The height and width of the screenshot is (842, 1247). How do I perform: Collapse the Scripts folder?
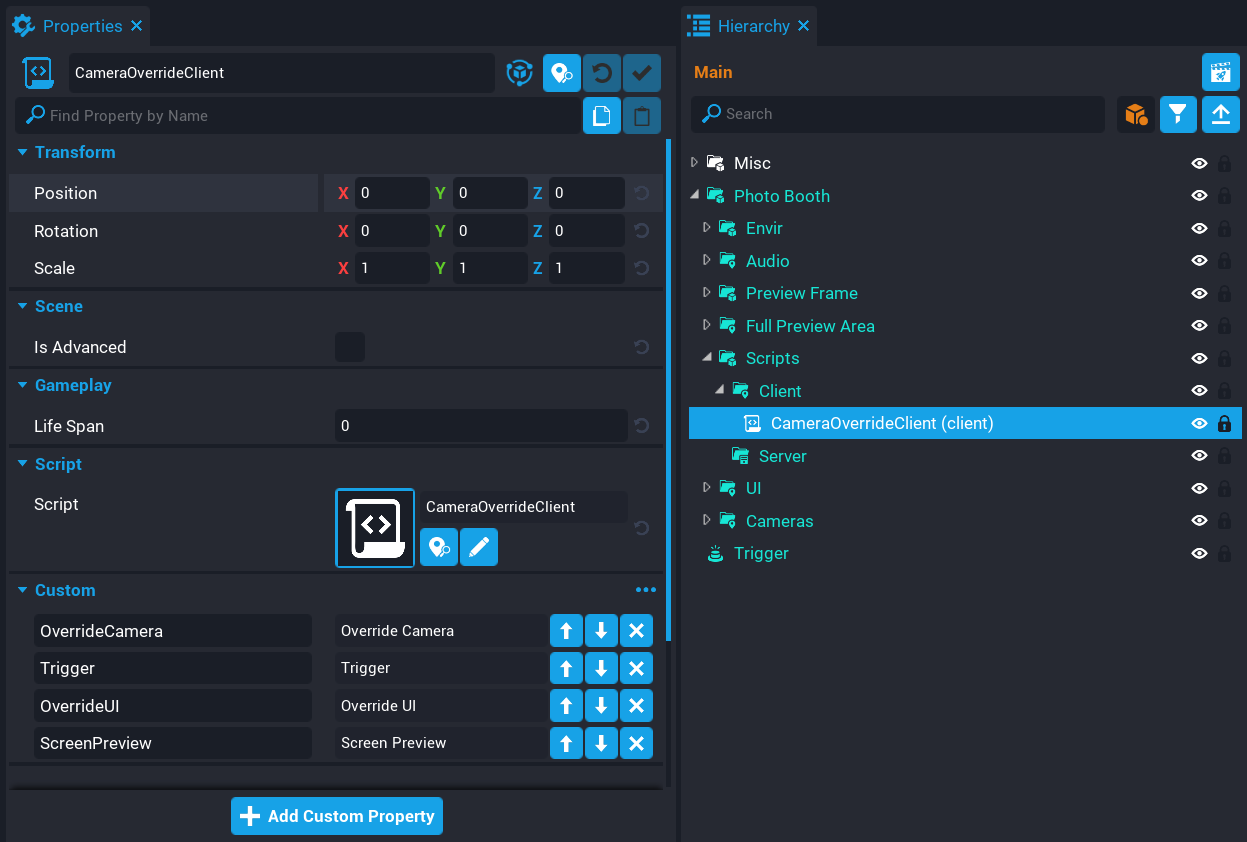pyautogui.click(x=706, y=358)
